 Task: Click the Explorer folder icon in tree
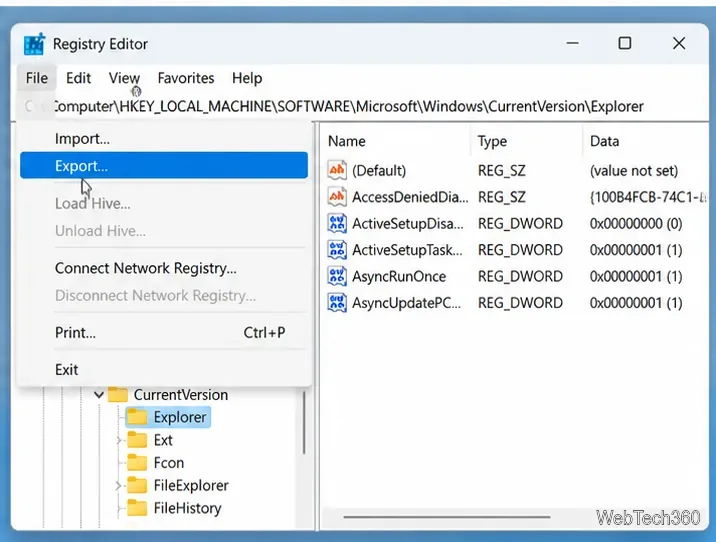tap(137, 417)
